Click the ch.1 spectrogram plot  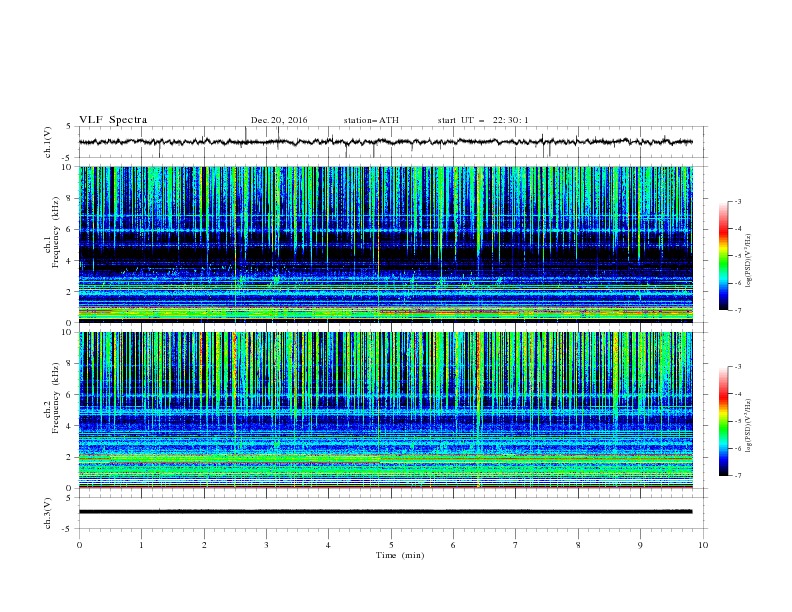[x=385, y=244]
